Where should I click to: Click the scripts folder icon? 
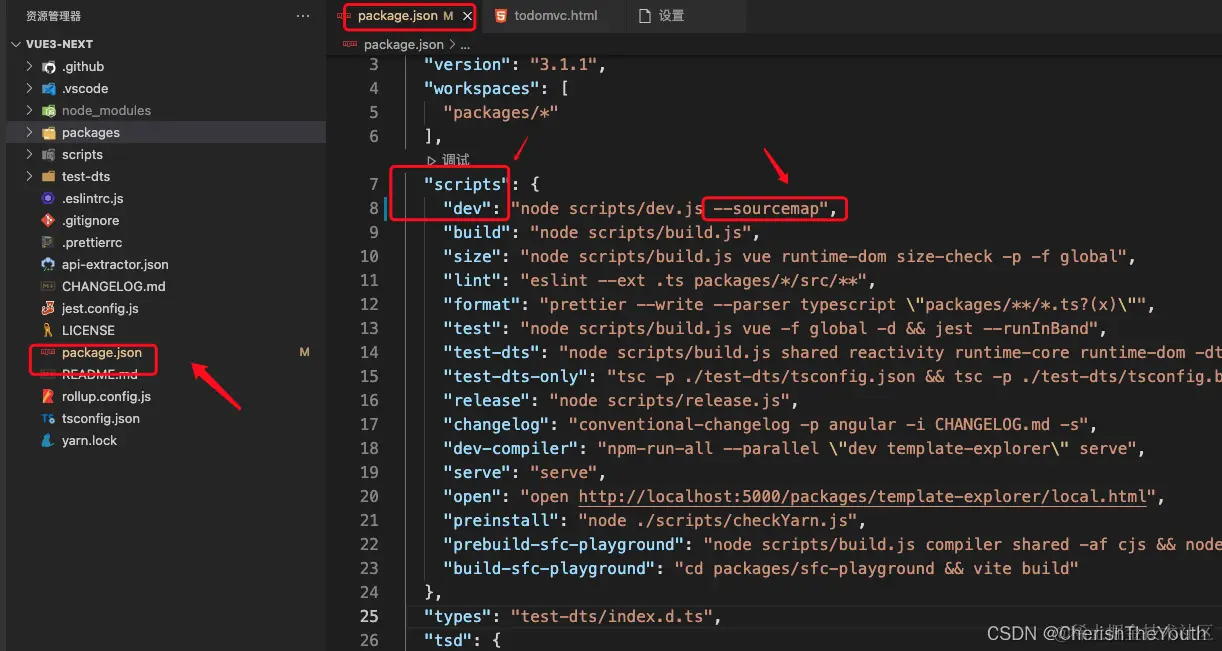(48, 155)
